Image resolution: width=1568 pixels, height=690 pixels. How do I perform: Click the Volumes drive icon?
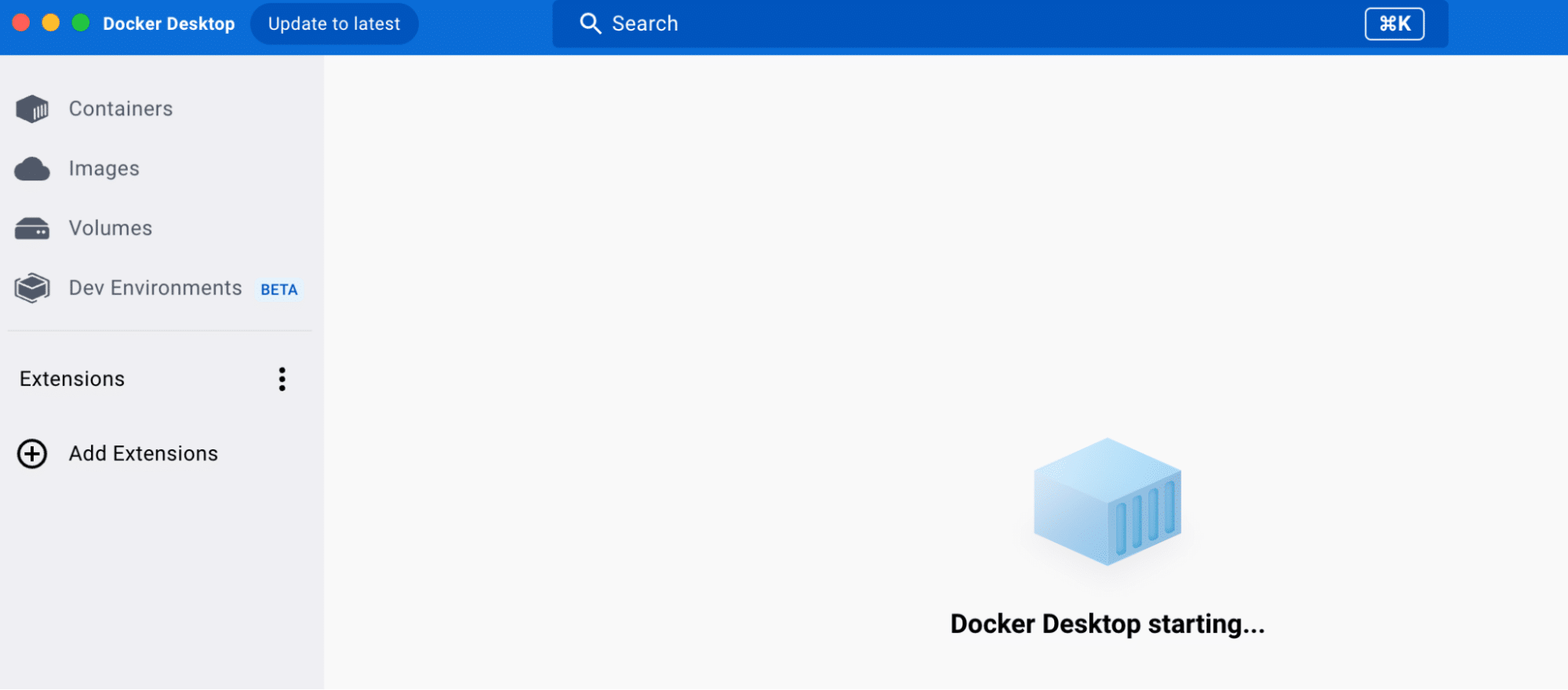coord(32,228)
